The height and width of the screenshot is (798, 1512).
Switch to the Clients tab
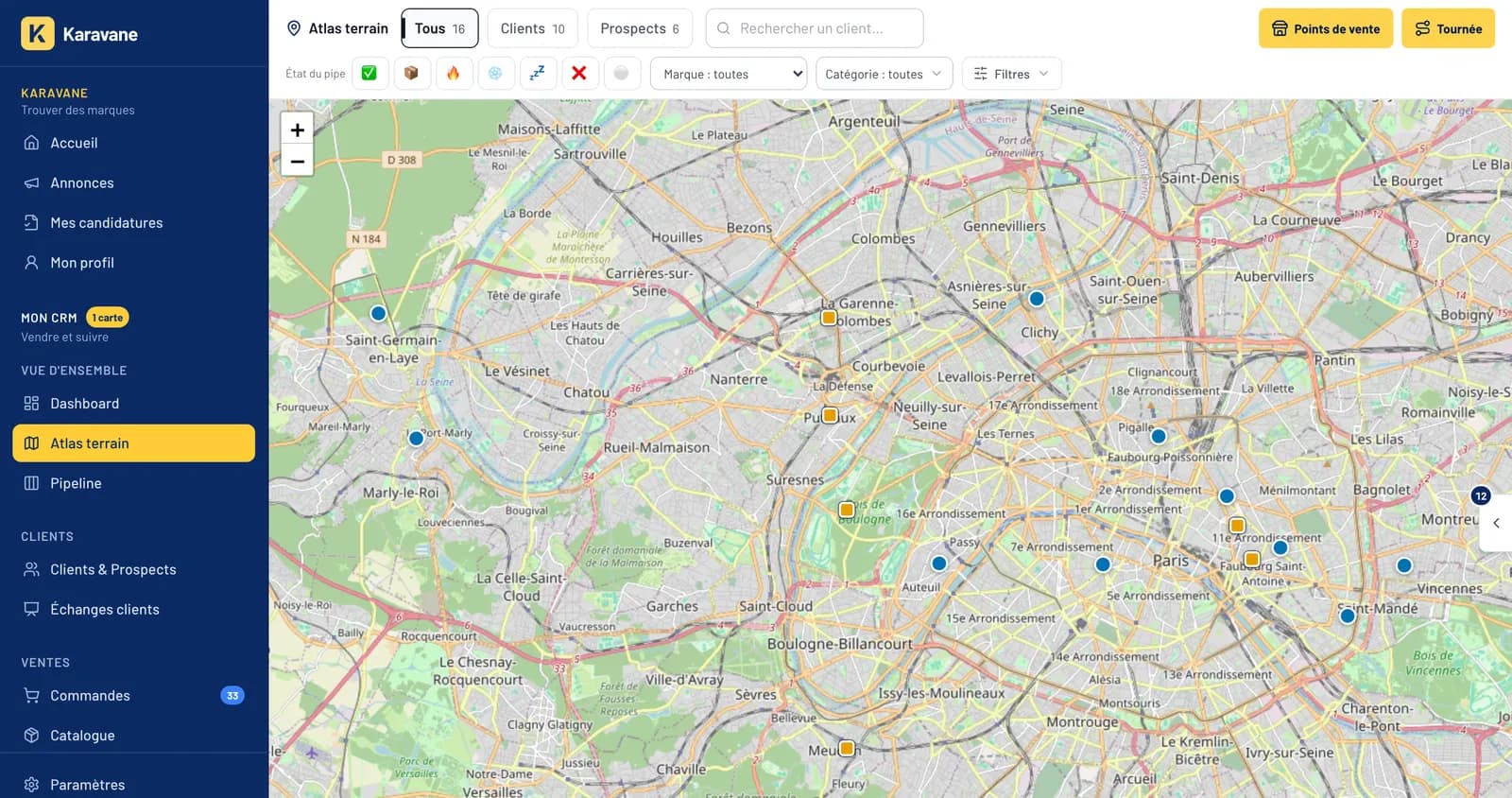pos(532,28)
